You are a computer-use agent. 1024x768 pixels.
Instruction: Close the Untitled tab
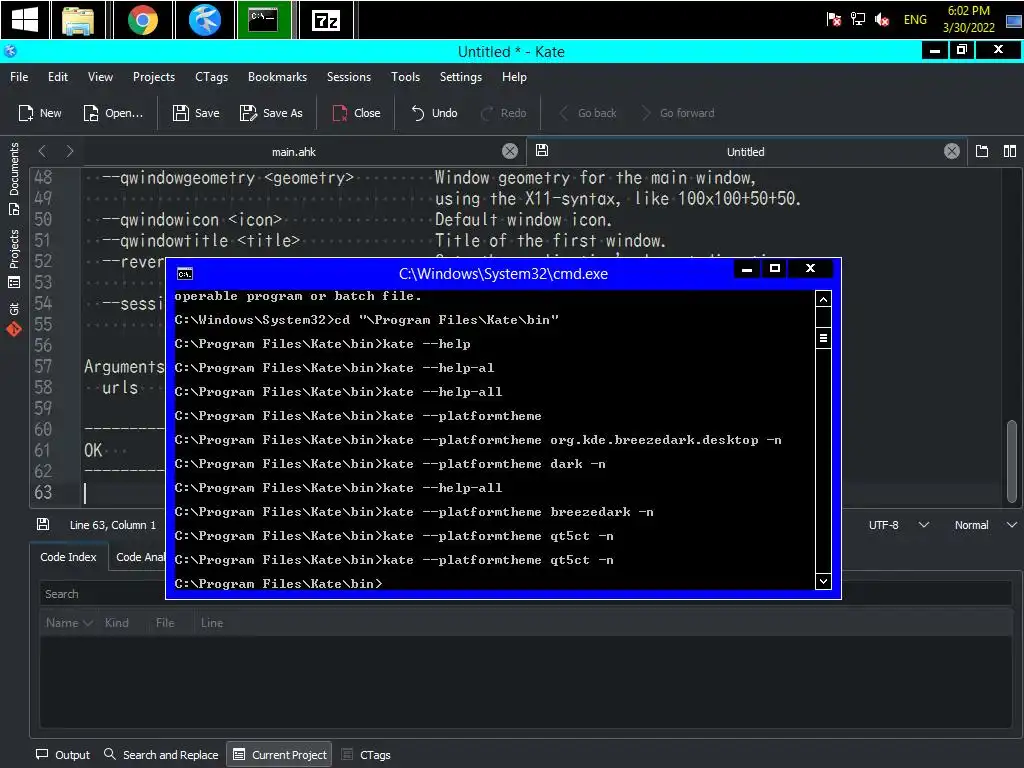[x=952, y=152]
